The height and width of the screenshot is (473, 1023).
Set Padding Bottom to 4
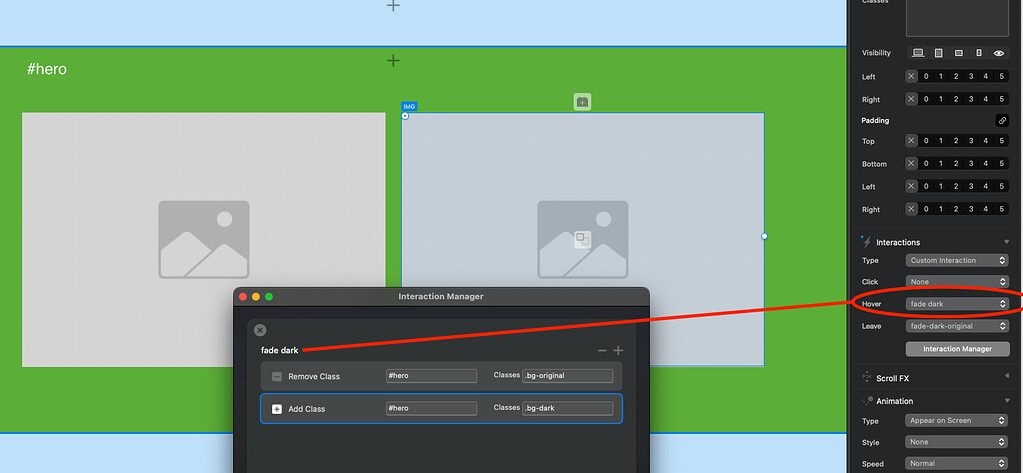[986, 164]
